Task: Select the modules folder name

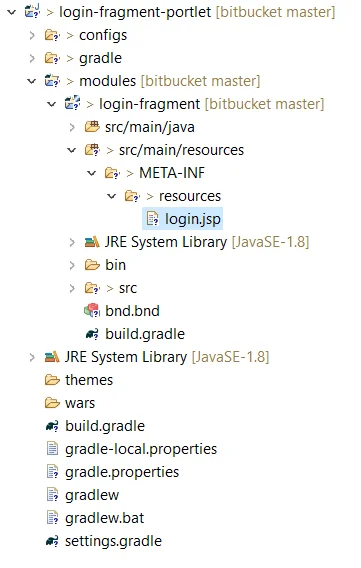Action: pyautogui.click(x=108, y=81)
